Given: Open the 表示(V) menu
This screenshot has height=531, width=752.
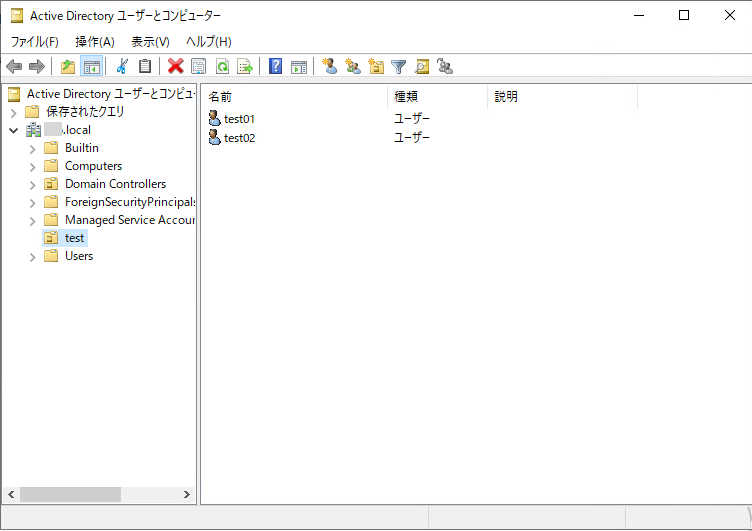Looking at the screenshot, I should click(150, 42).
